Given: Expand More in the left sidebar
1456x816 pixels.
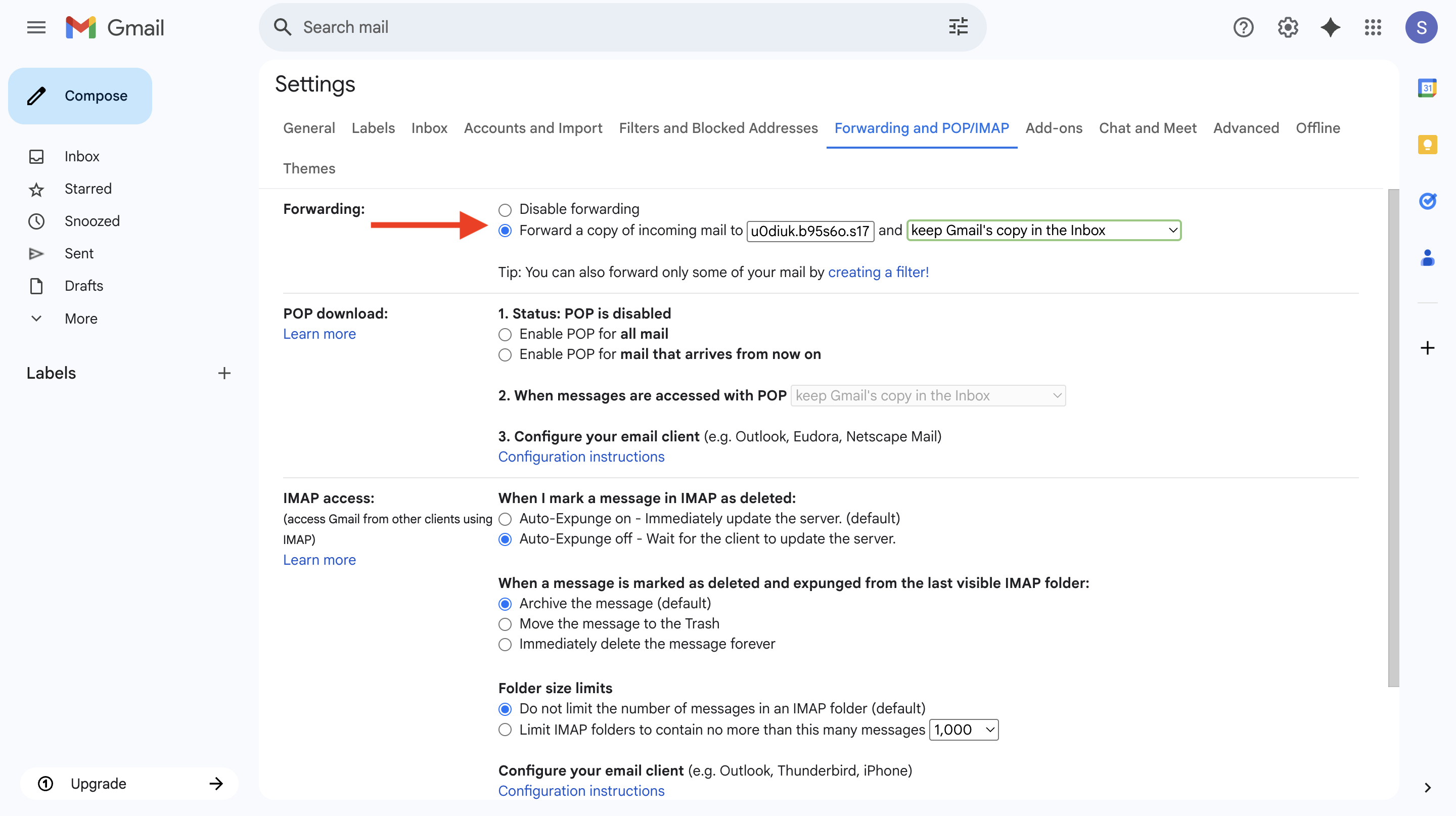Looking at the screenshot, I should tap(81, 319).
